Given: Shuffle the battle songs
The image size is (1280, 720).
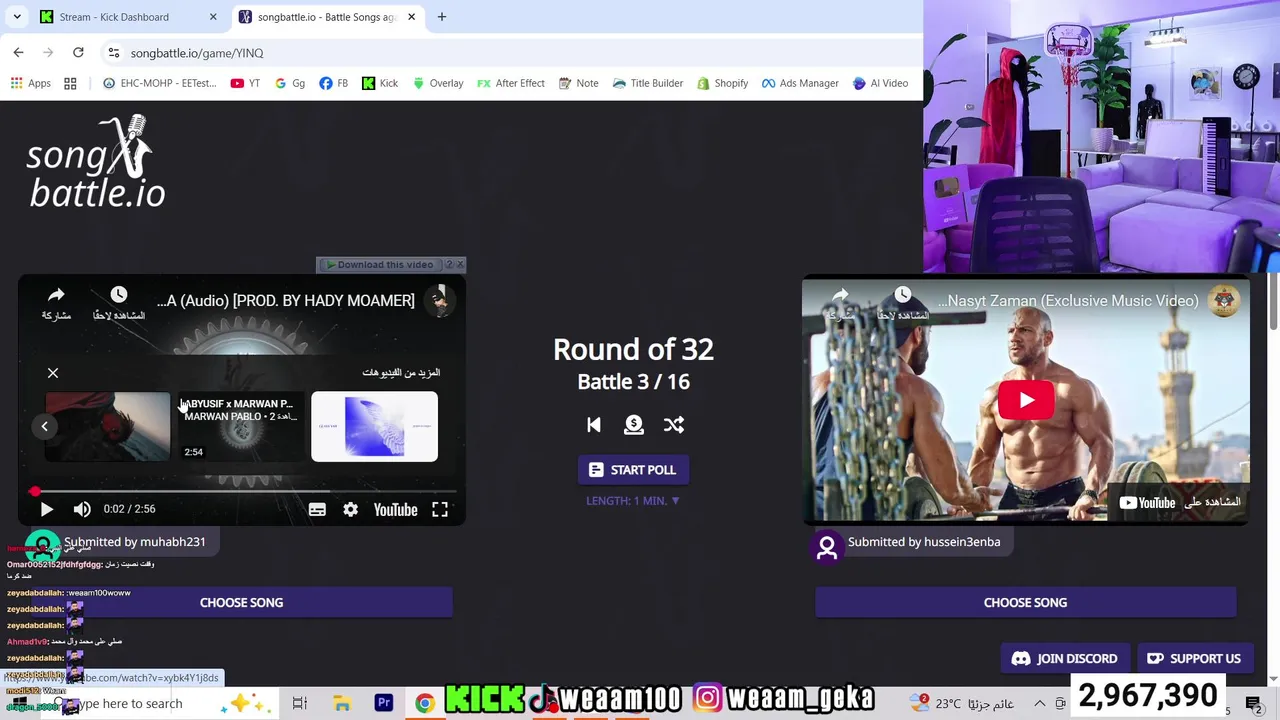Looking at the screenshot, I should pyautogui.click(x=674, y=425).
